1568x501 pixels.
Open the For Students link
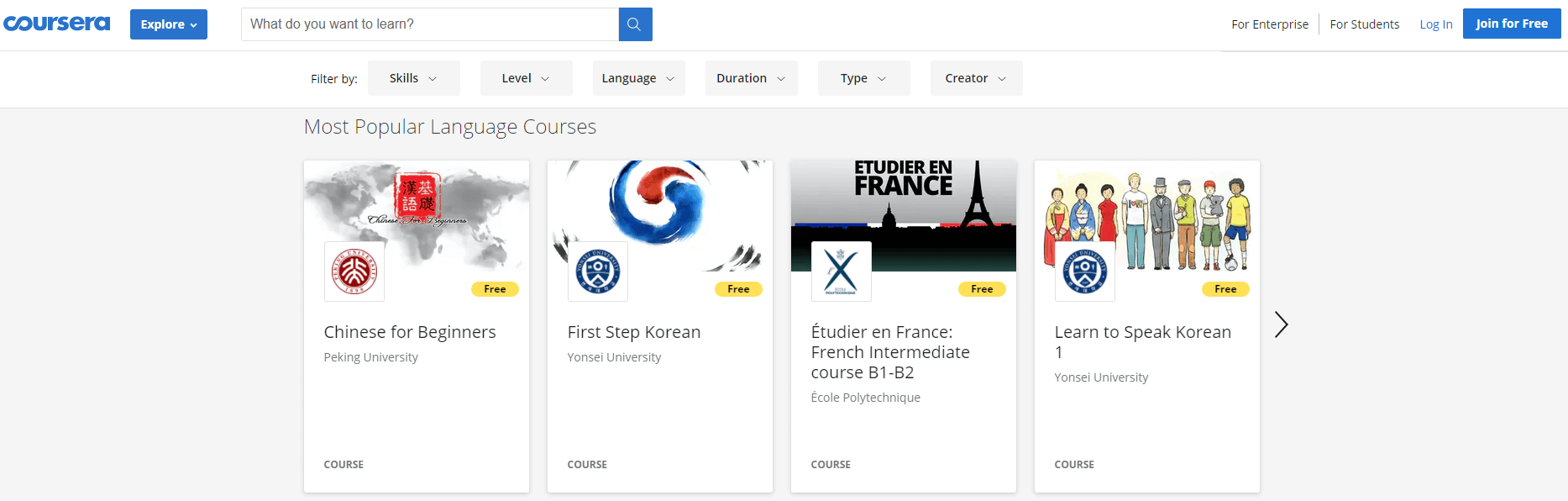click(1365, 24)
